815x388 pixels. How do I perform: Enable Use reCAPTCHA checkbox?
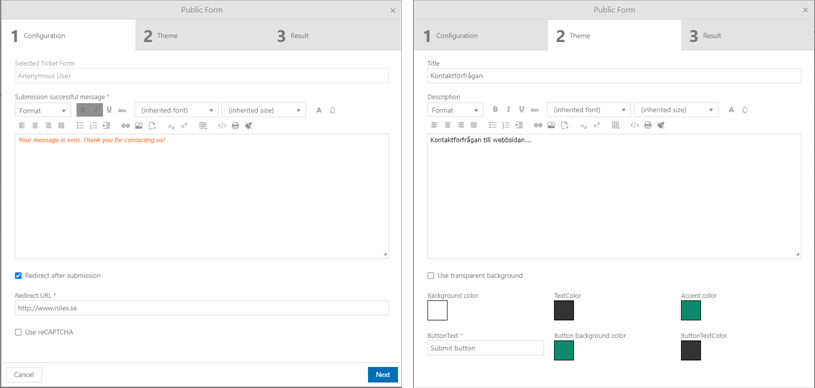18,332
